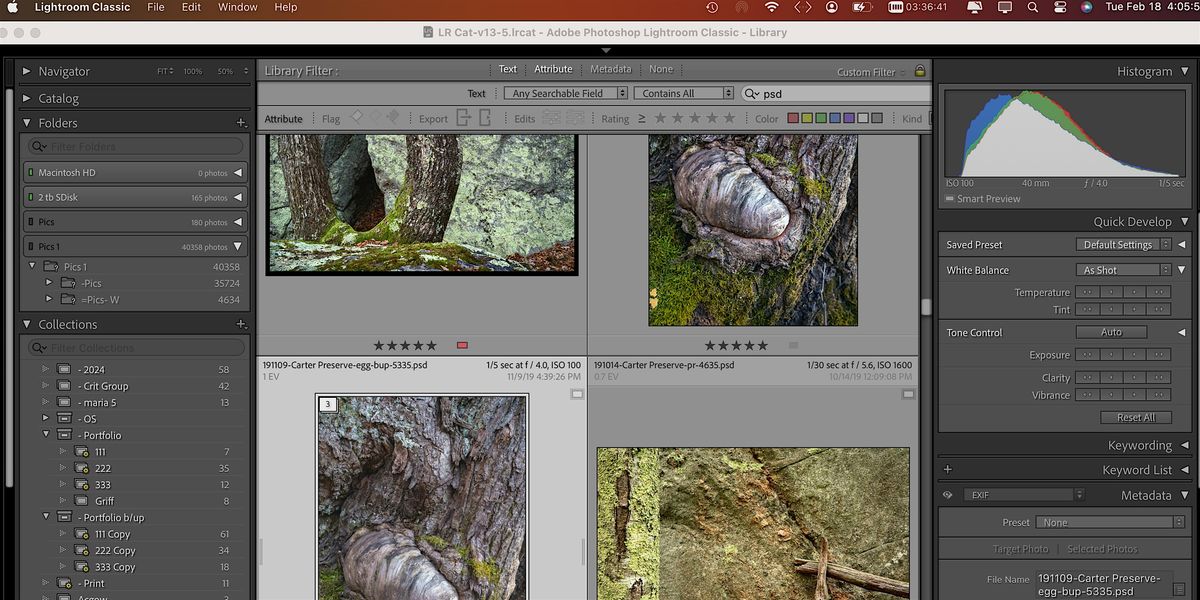This screenshot has height=600, width=1200.
Task: Click the plus icon in Folders panel
Action: [x=241, y=123]
